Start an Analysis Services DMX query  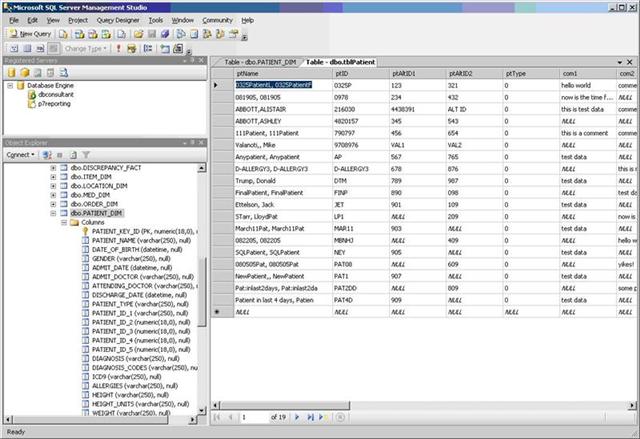click(x=93, y=34)
